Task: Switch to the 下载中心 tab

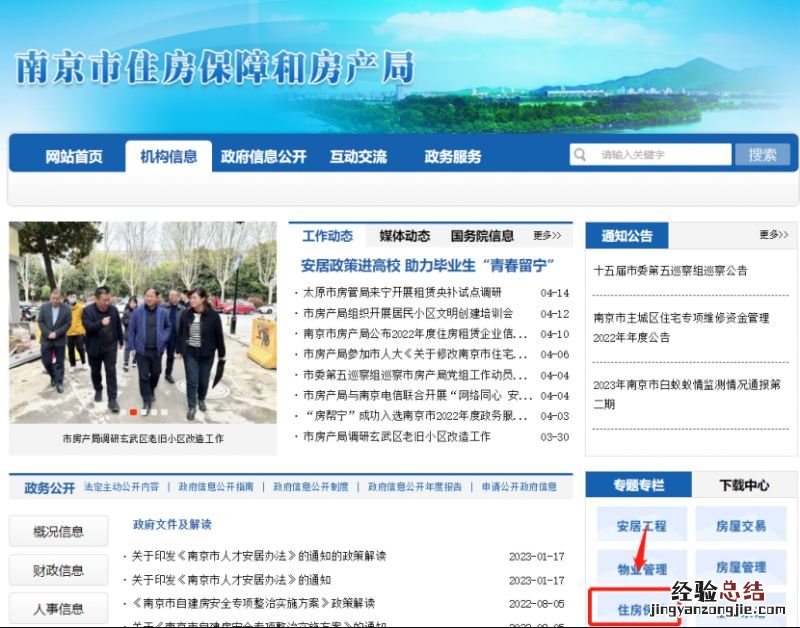Action: click(744, 485)
